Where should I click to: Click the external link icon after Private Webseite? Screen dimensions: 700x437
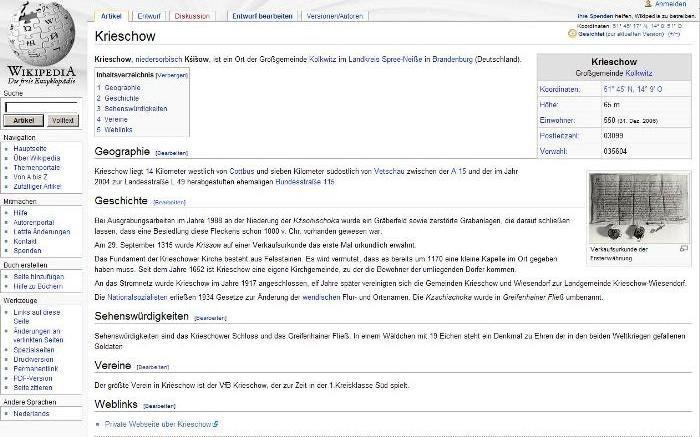215,425
